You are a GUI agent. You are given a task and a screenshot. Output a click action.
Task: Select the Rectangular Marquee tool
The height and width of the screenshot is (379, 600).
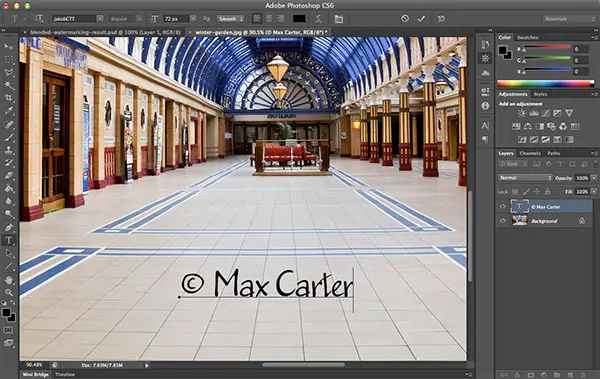pos(8,60)
